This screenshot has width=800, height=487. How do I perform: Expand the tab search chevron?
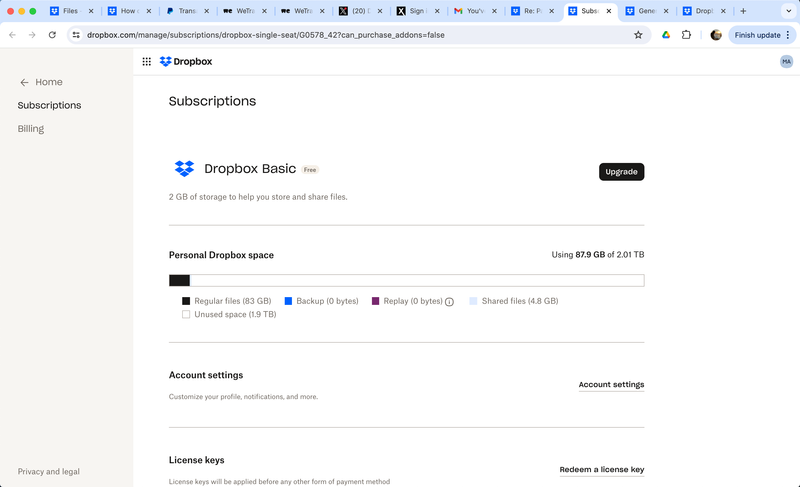point(788,11)
